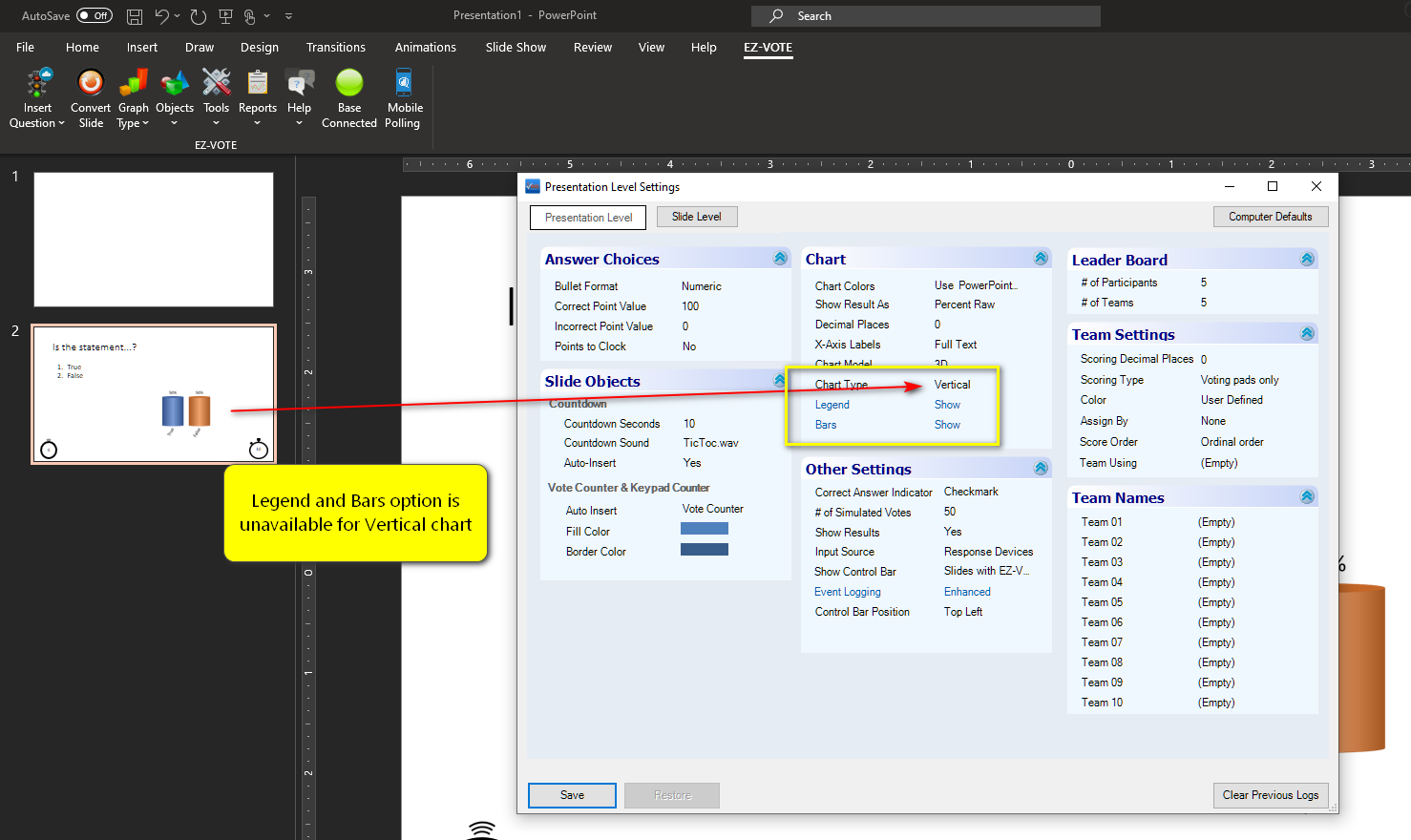Screen dimensions: 1411x840
Task: Switch to the Insert ribbon tab
Action: tap(142, 47)
